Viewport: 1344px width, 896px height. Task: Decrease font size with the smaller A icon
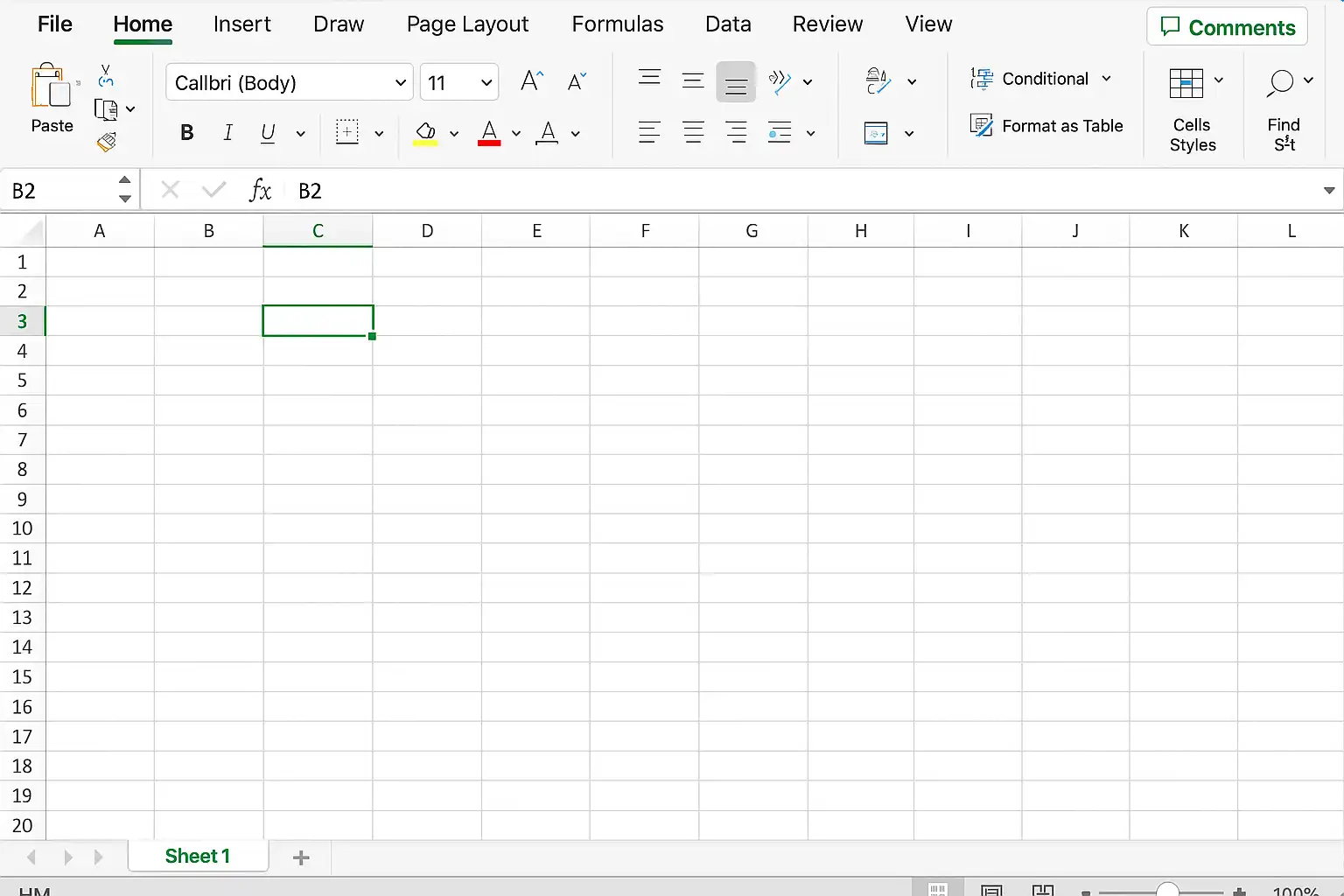pos(576,82)
